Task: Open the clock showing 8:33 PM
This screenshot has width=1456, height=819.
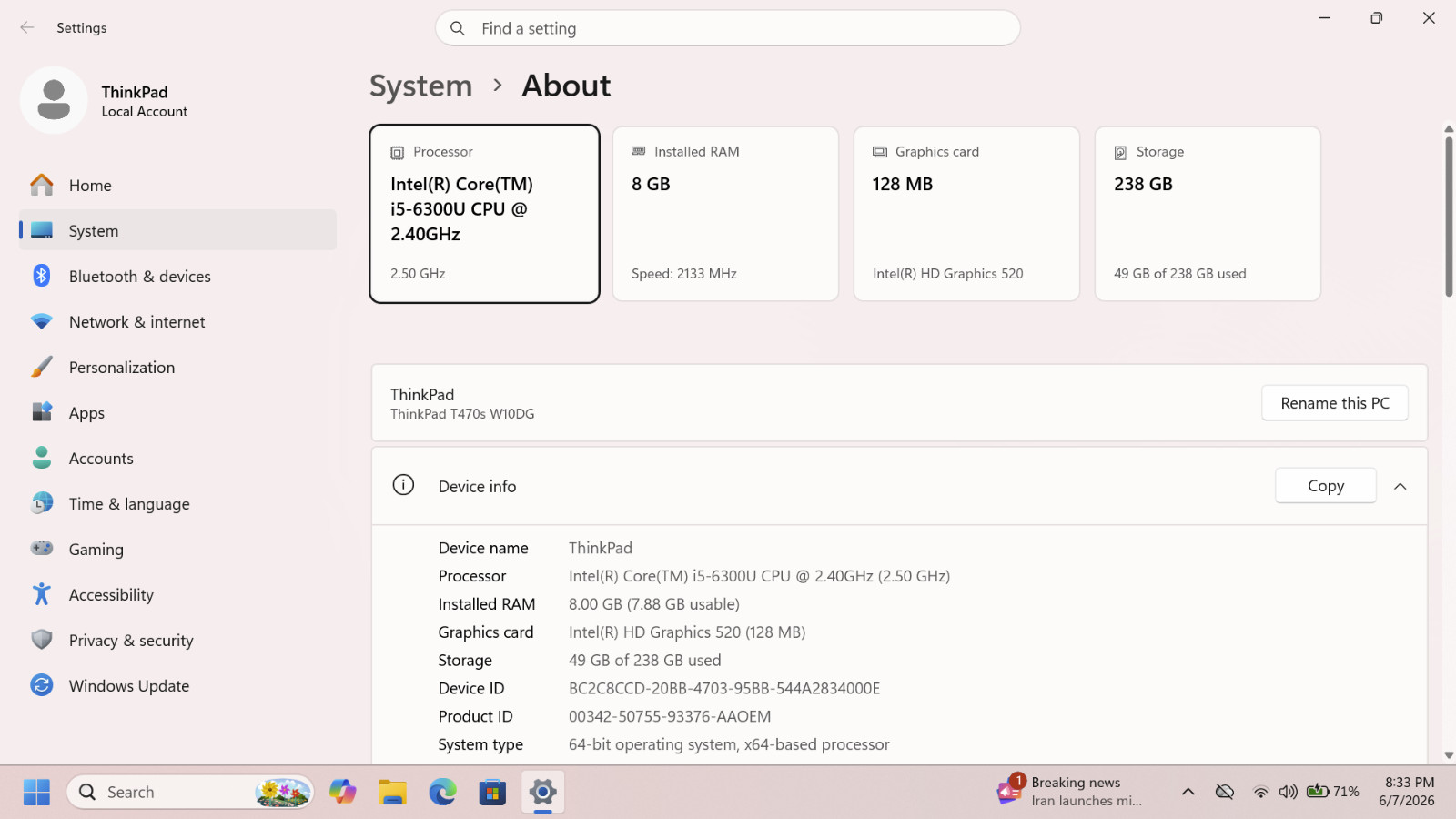Action: 1408,792
